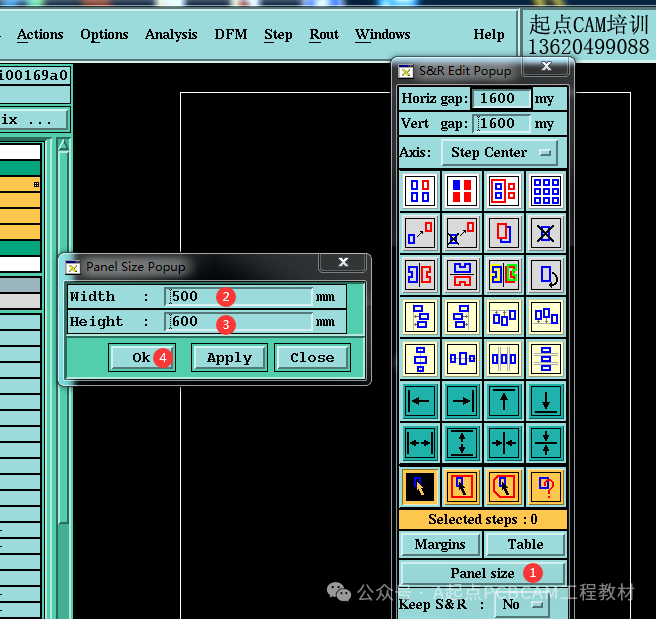Screen dimensions: 656x619
Task: Click the nested red frame with blue squares icon
Action: pos(504,191)
